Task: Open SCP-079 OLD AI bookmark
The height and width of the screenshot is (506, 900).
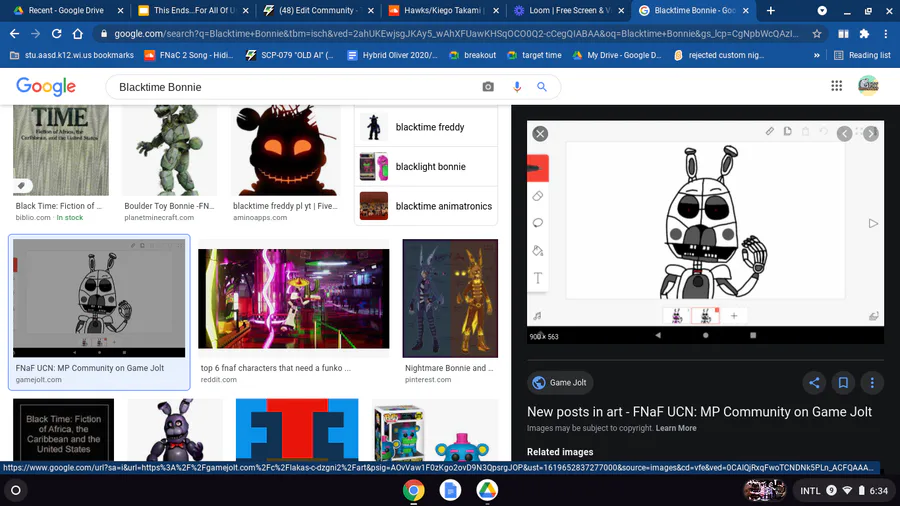Action: (290, 55)
